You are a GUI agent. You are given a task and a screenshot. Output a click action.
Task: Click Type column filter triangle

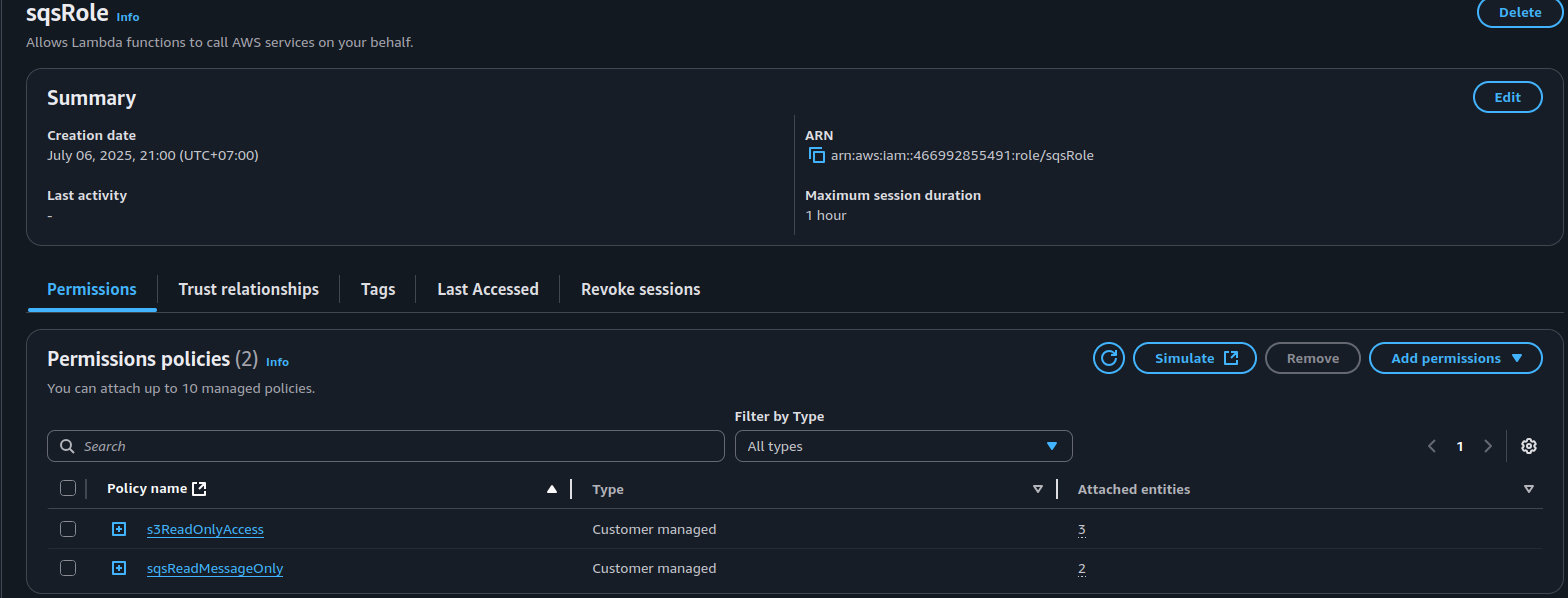click(1037, 489)
